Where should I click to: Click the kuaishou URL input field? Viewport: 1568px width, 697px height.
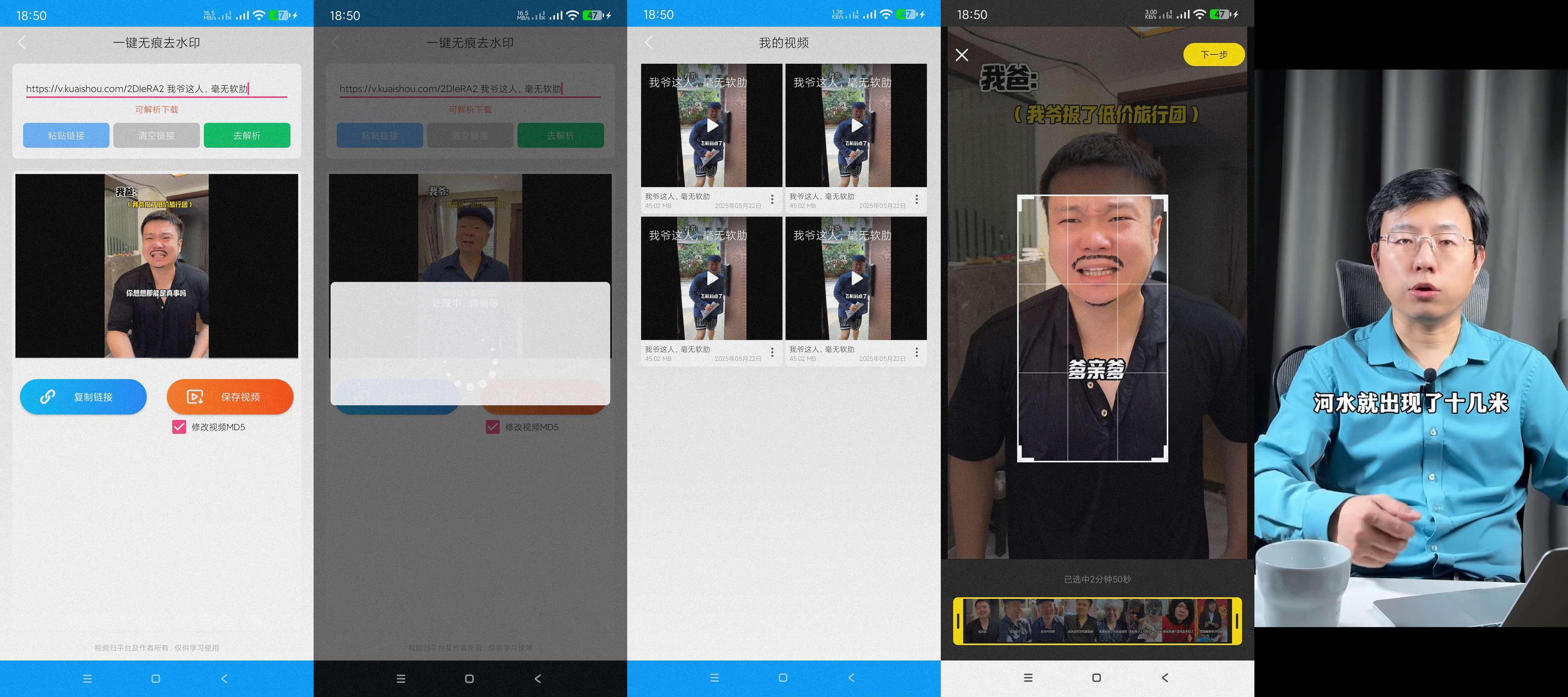point(156,89)
